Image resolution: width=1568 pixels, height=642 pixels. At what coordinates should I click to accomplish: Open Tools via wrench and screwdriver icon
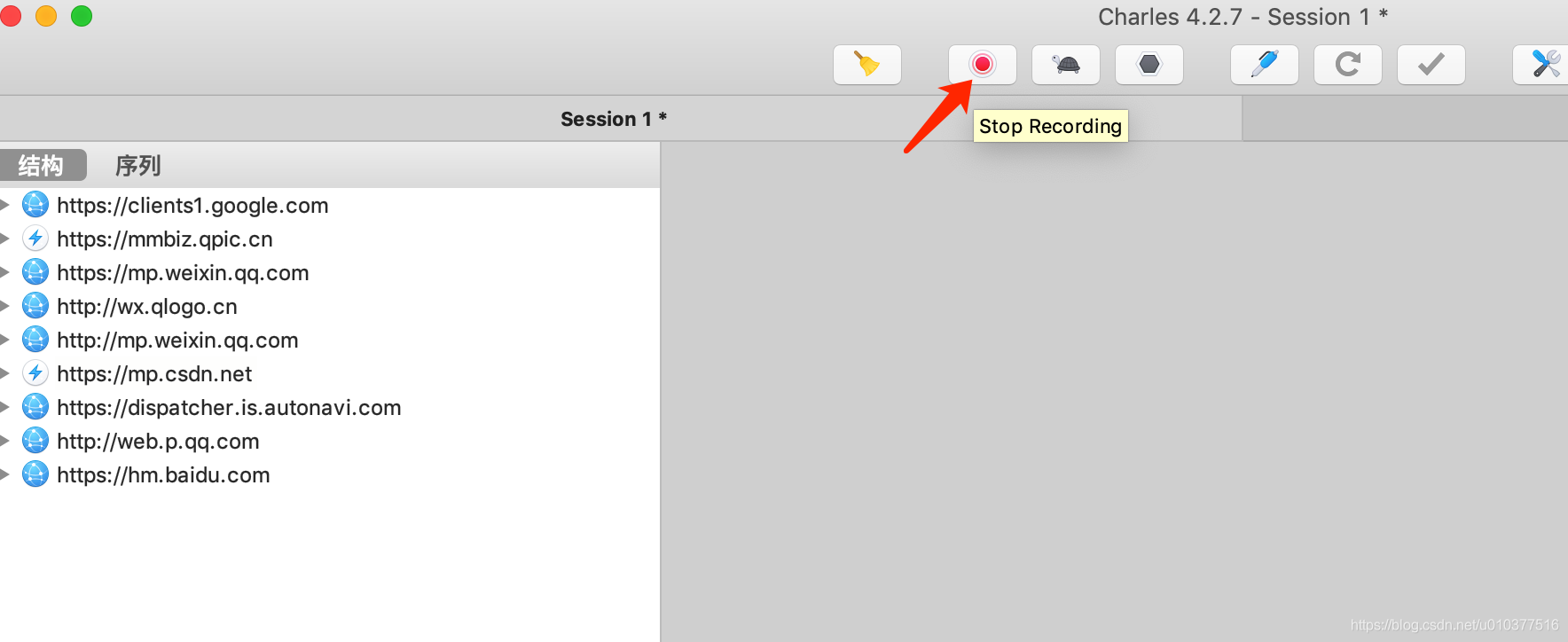click(x=1543, y=65)
